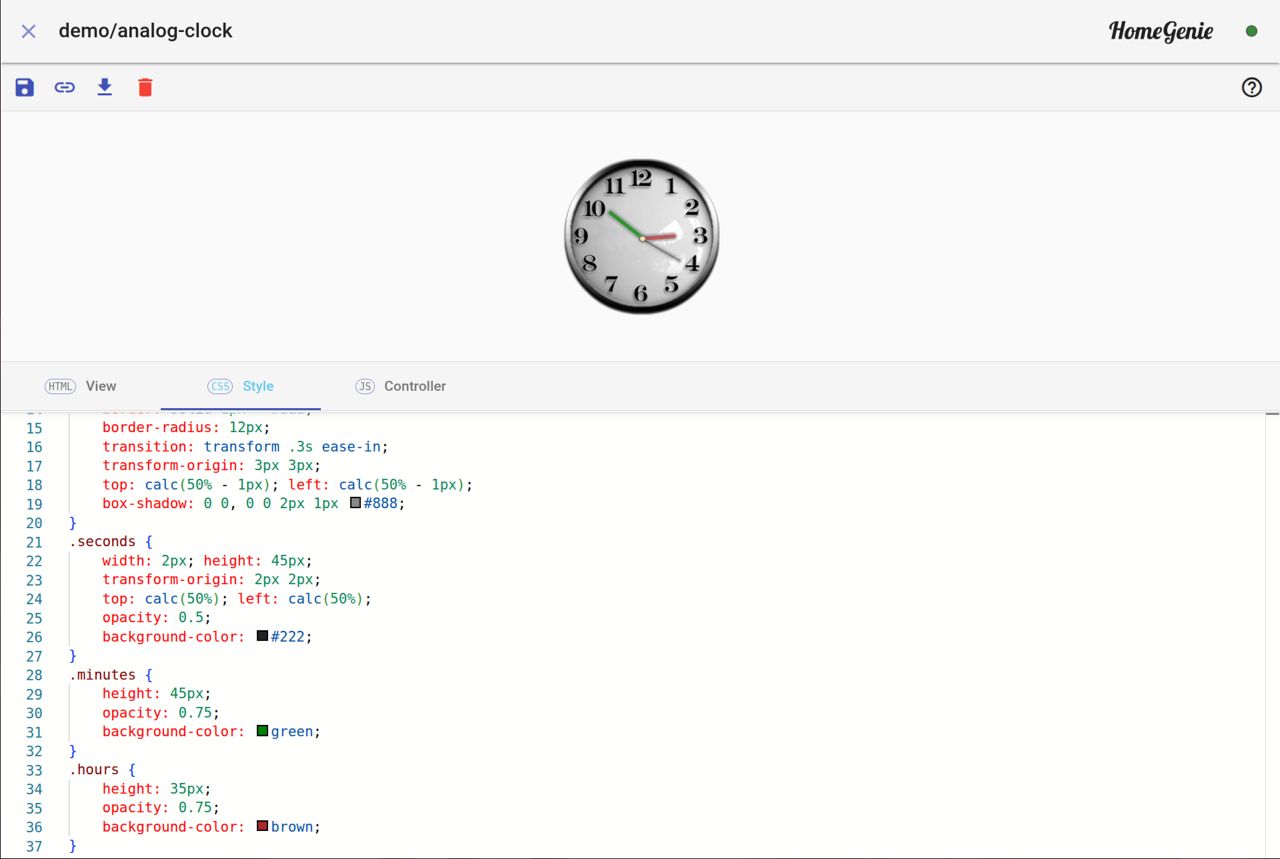Switch to the View HTML tab
The image size is (1280, 859).
point(81,386)
